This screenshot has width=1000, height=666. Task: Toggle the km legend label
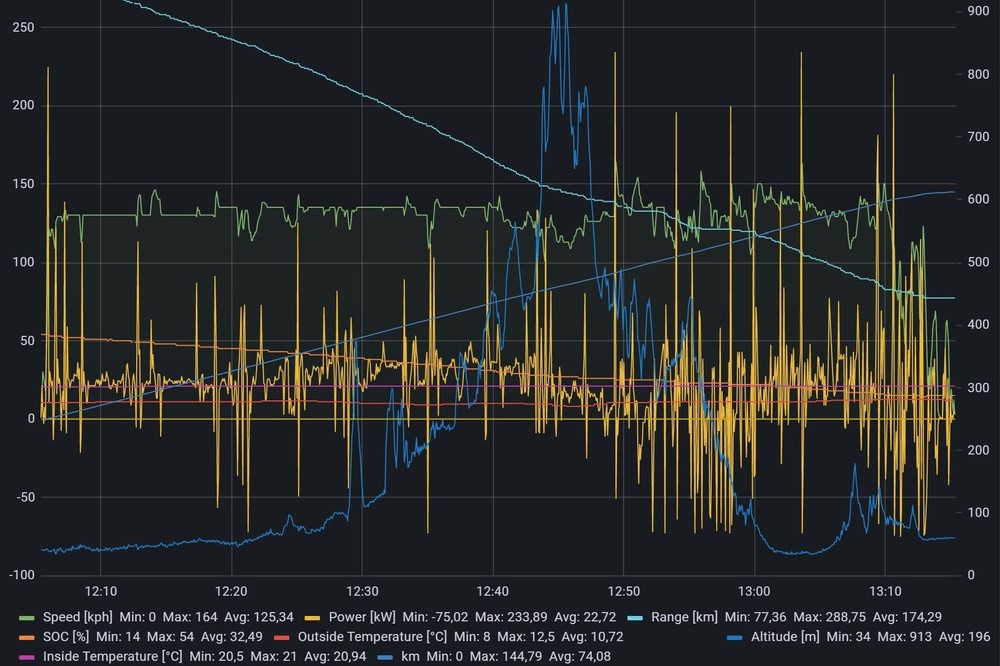pos(410,656)
